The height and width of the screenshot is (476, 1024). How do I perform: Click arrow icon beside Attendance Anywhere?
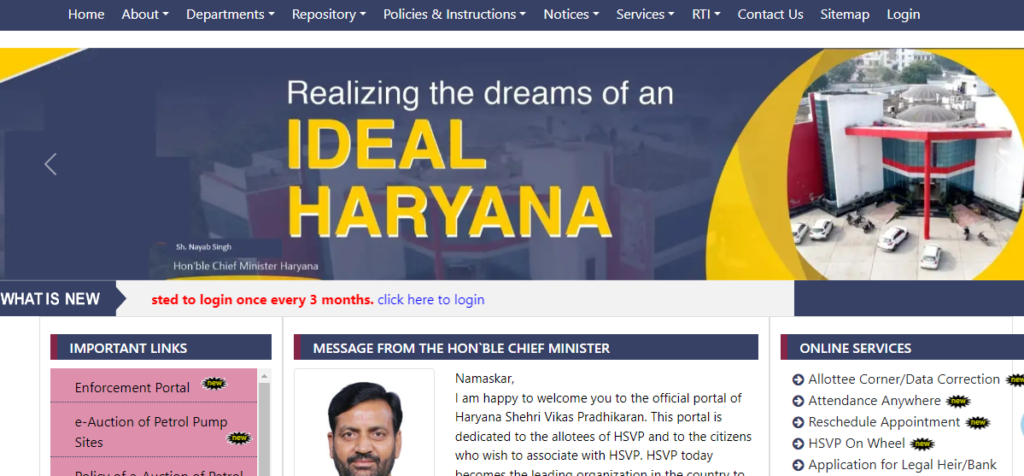point(797,402)
